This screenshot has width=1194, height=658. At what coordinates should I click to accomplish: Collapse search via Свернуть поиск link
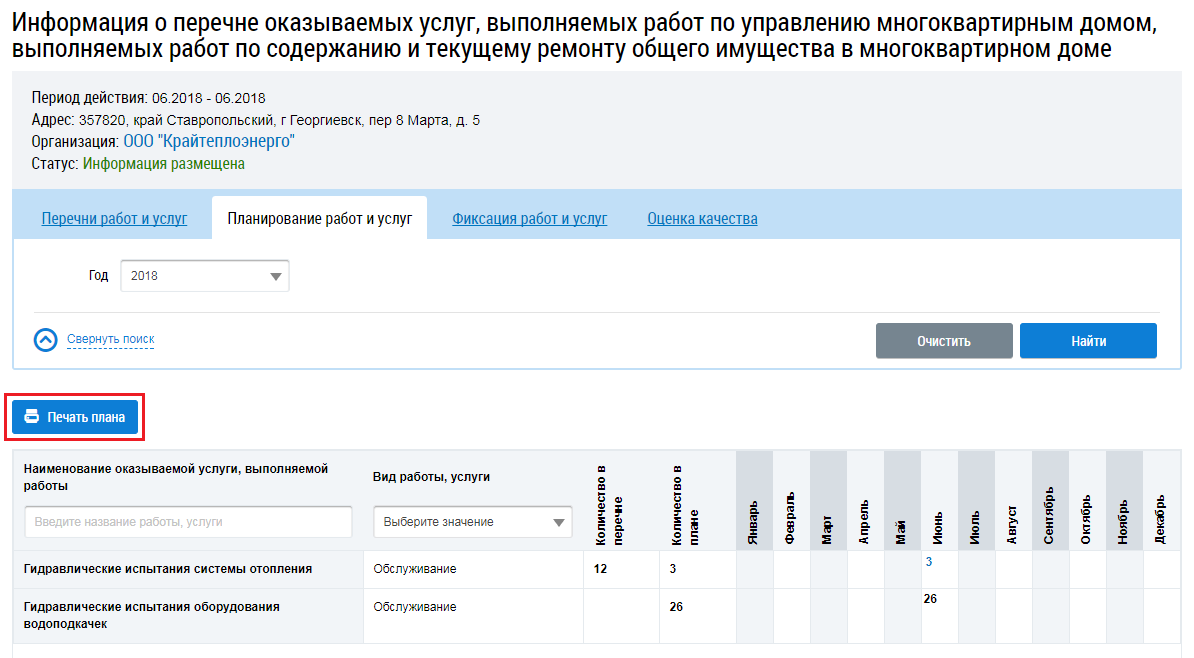pos(110,340)
